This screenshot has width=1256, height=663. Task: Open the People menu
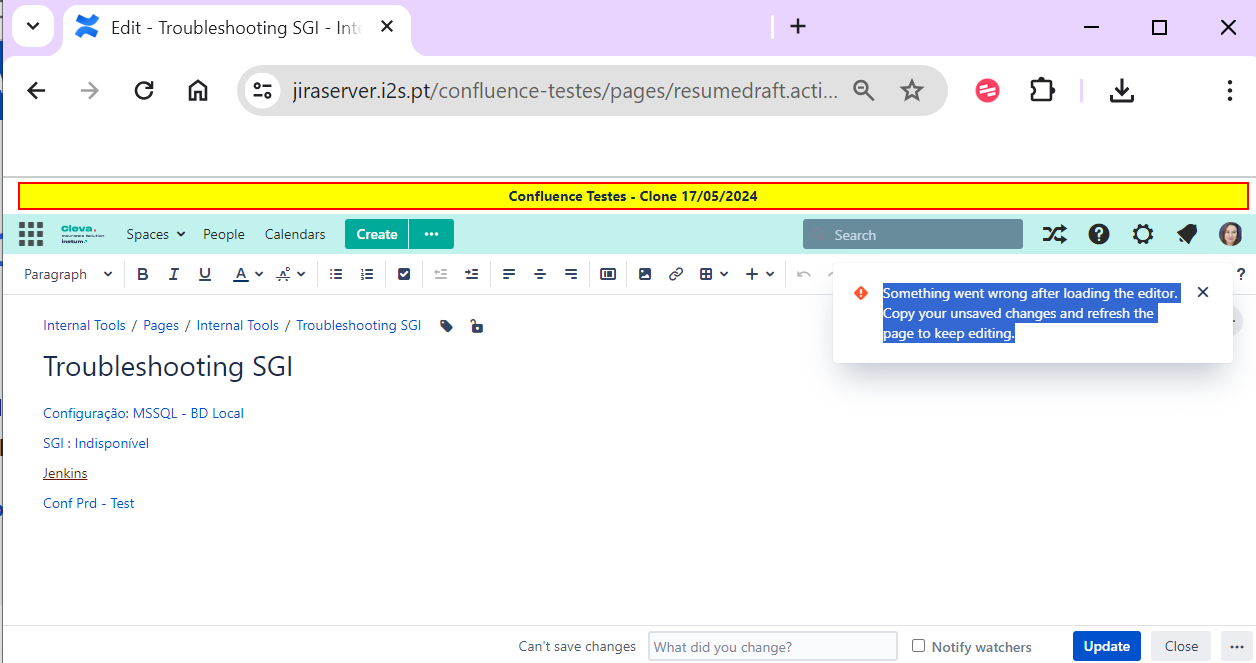click(x=224, y=234)
